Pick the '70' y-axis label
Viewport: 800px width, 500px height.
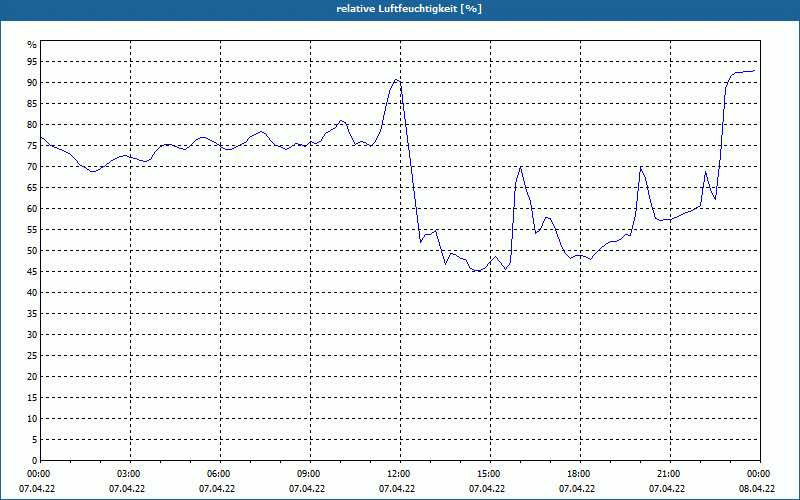tap(32, 167)
